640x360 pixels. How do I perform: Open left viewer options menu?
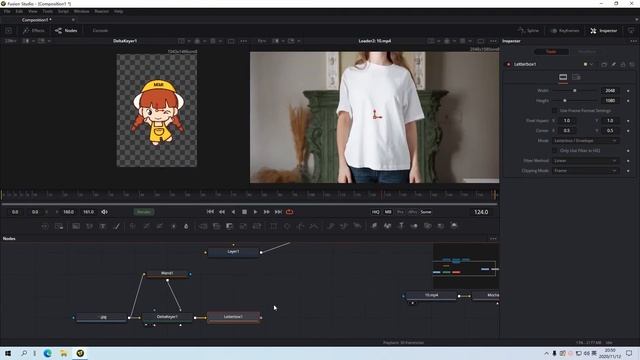pyautogui.click(x=244, y=41)
